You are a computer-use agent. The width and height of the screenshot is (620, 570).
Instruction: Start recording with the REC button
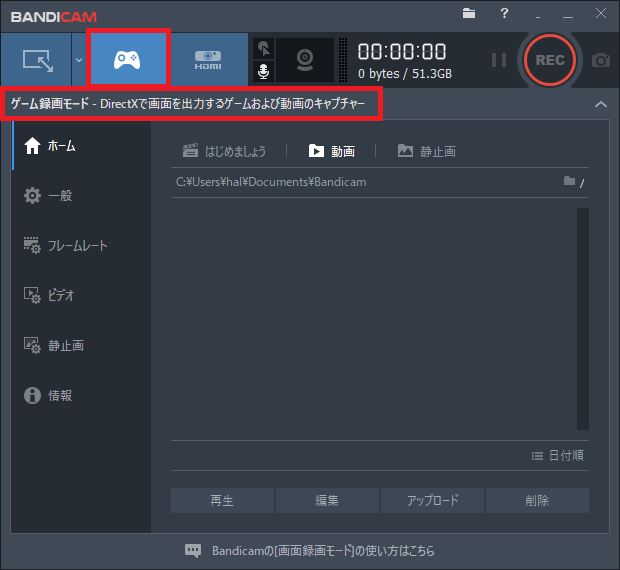(x=550, y=60)
